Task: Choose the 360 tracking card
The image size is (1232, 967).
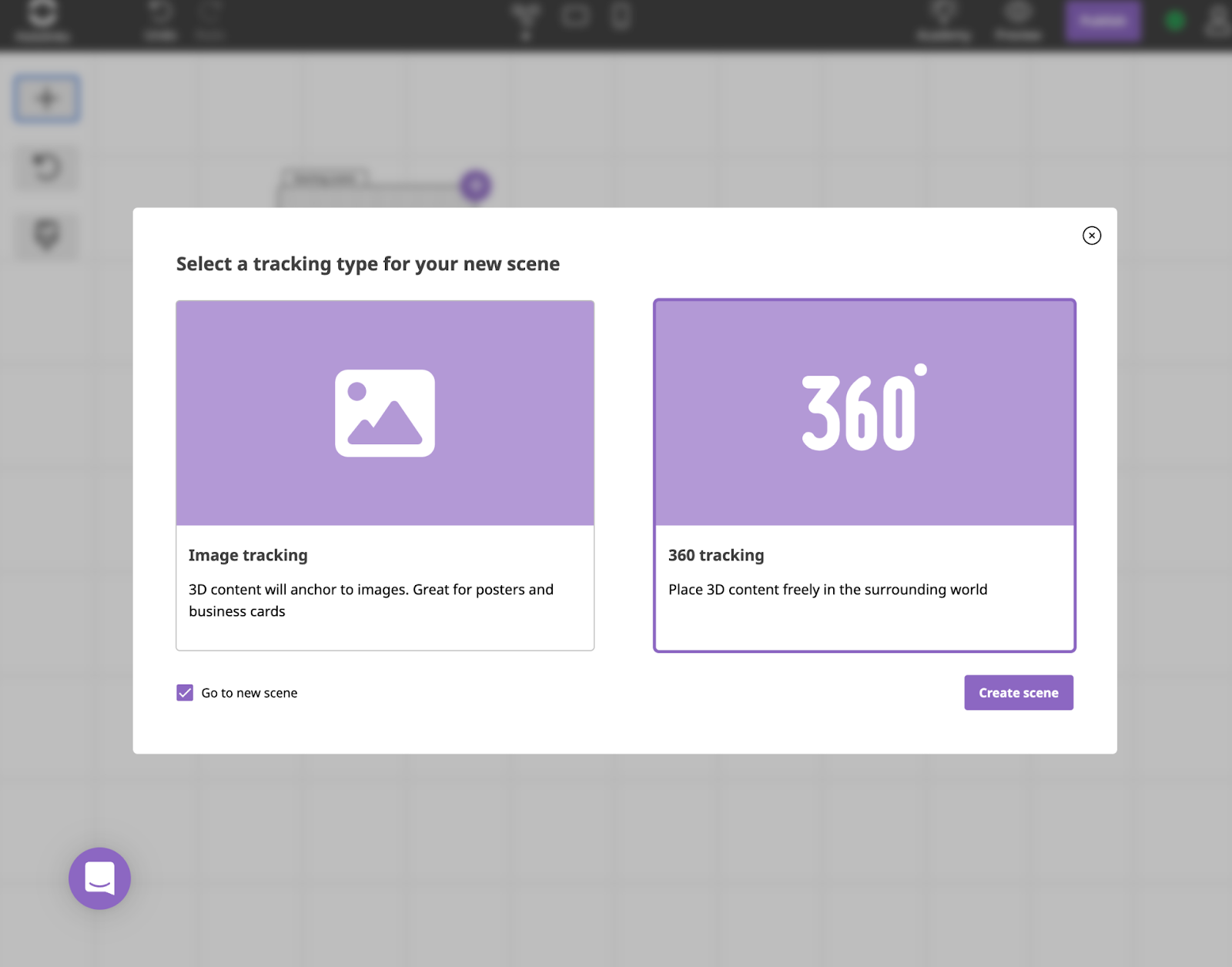Action: tap(864, 476)
